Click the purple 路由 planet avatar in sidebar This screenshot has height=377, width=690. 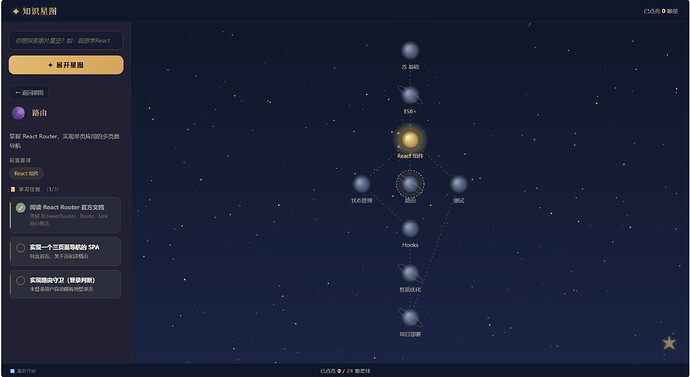coord(18,113)
